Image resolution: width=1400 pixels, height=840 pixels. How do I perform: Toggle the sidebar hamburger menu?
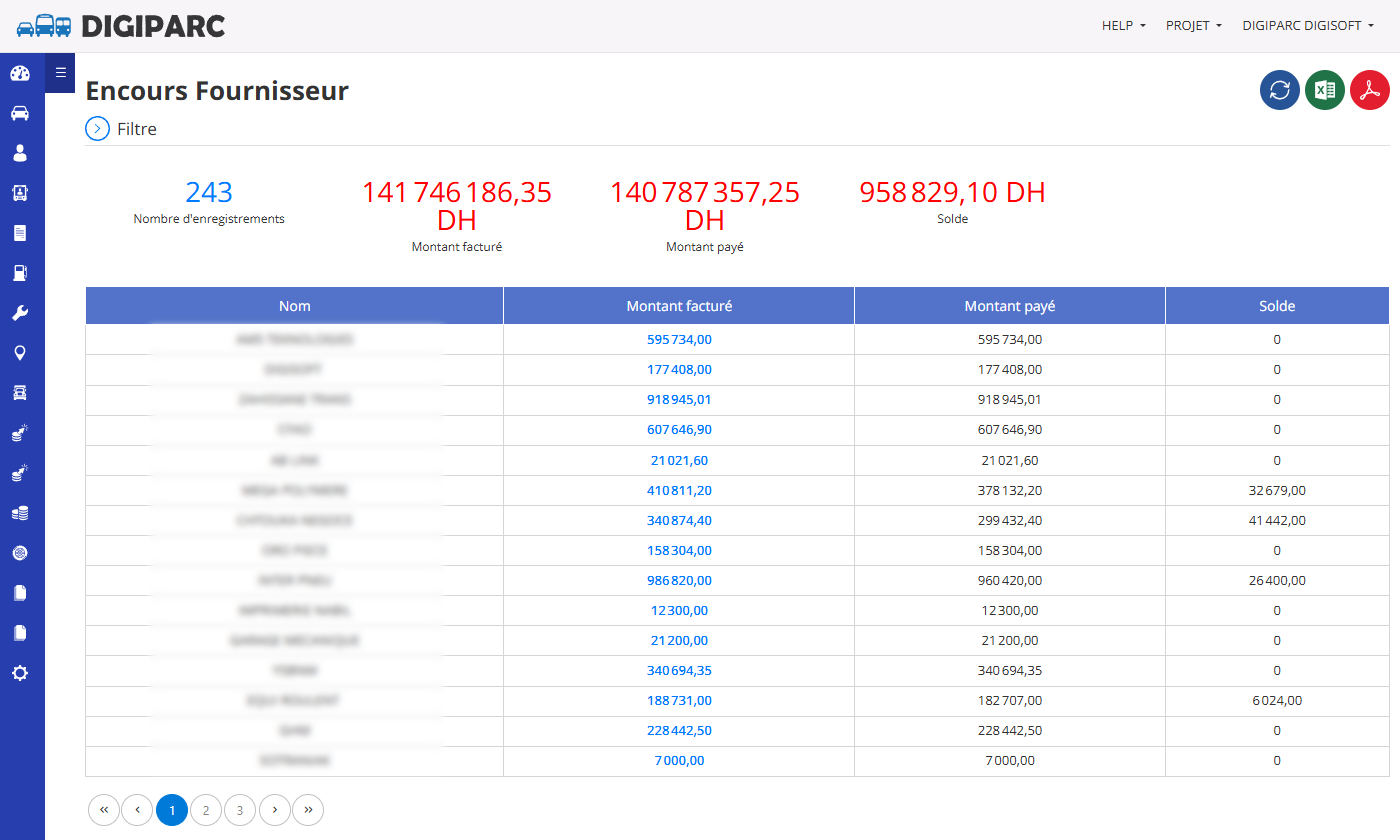[x=60, y=72]
